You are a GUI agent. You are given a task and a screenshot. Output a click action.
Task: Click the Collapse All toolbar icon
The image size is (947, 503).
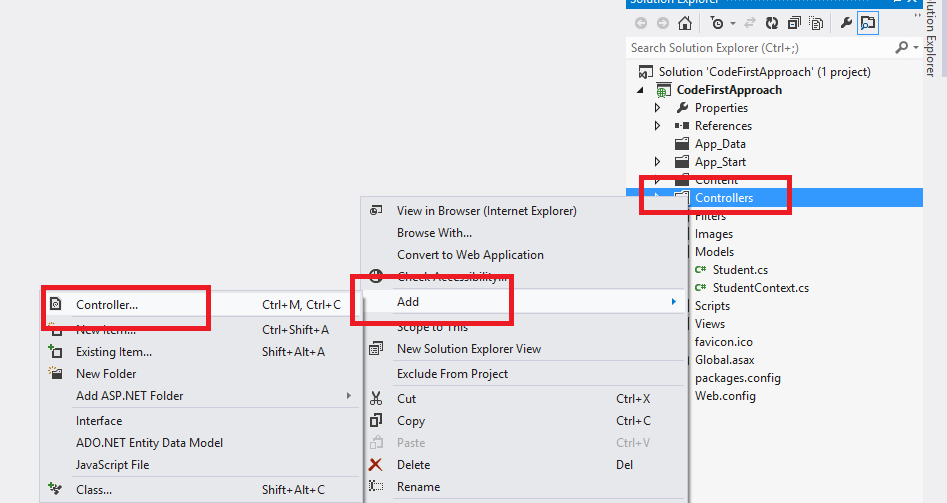(x=795, y=23)
